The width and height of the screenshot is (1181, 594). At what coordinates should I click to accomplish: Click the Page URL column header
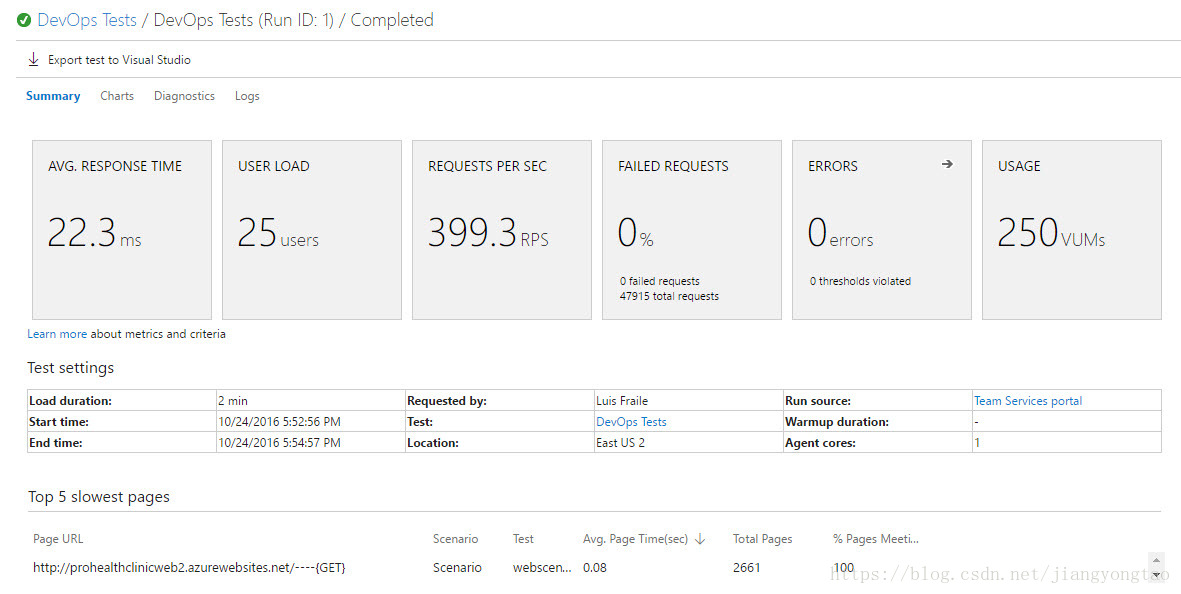[58, 539]
